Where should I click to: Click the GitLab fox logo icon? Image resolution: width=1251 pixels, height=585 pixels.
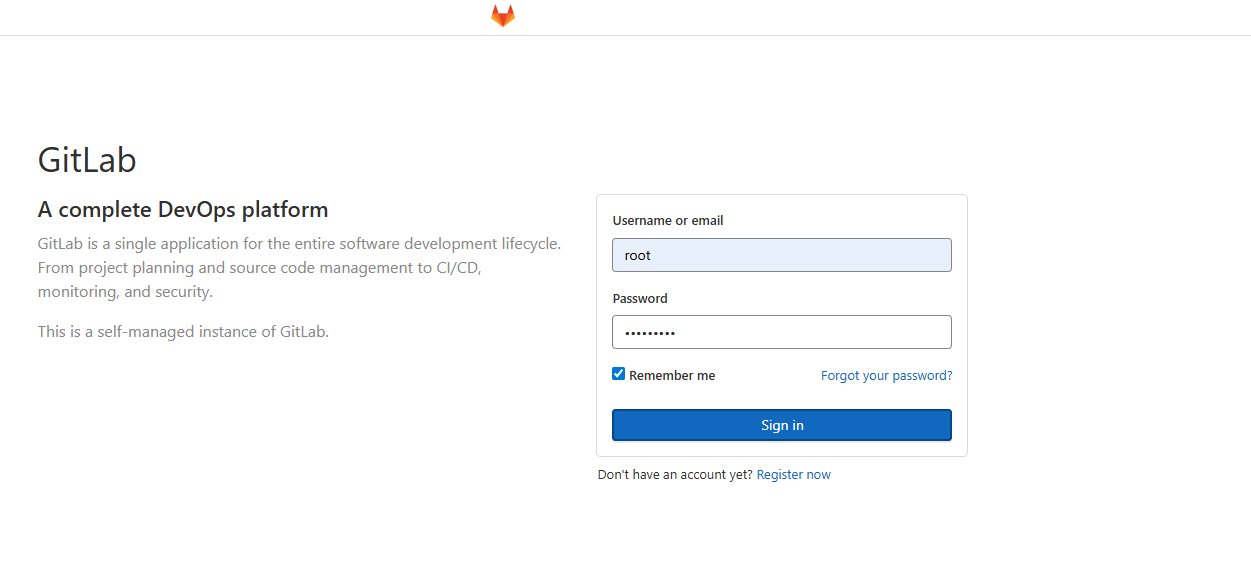coord(503,16)
